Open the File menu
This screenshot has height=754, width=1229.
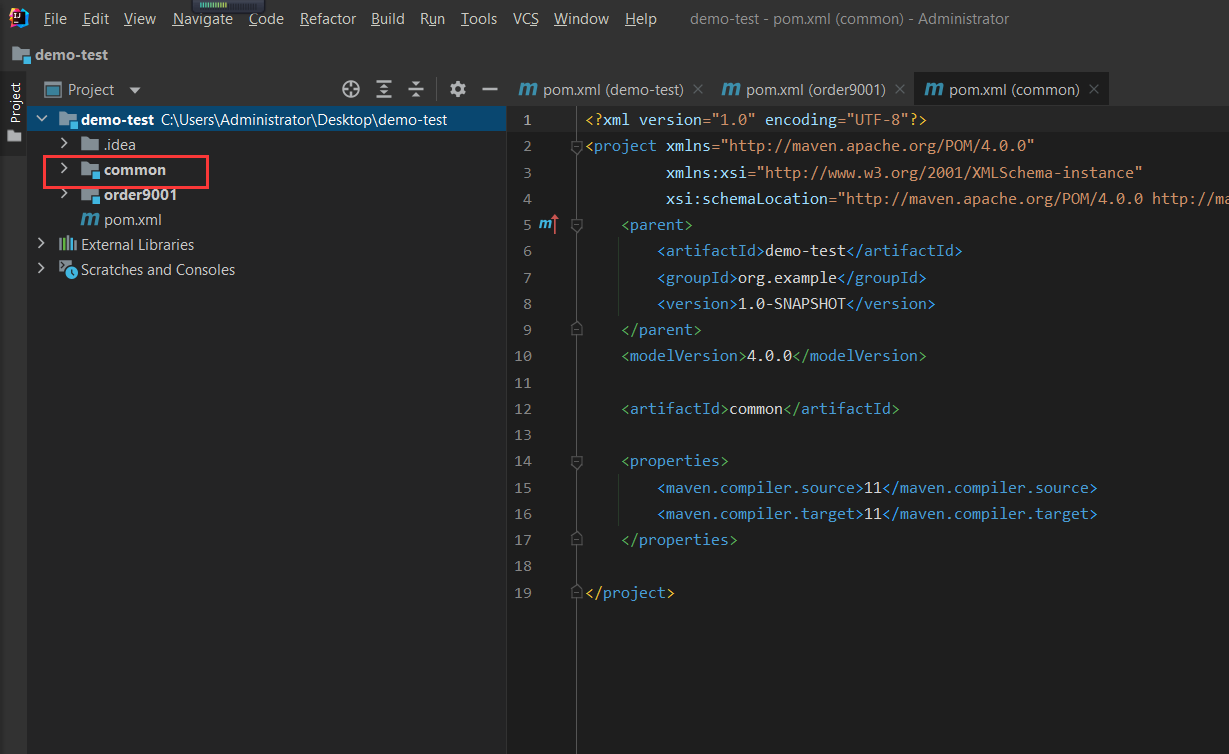point(56,19)
